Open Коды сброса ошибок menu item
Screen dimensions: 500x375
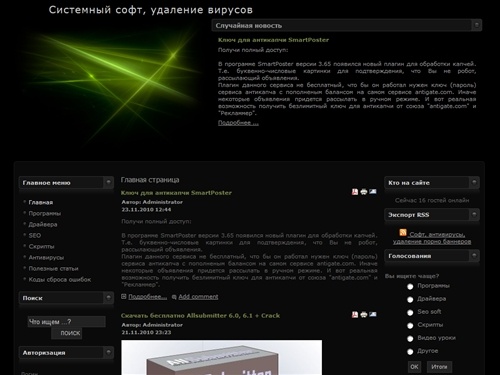[x=60, y=279]
